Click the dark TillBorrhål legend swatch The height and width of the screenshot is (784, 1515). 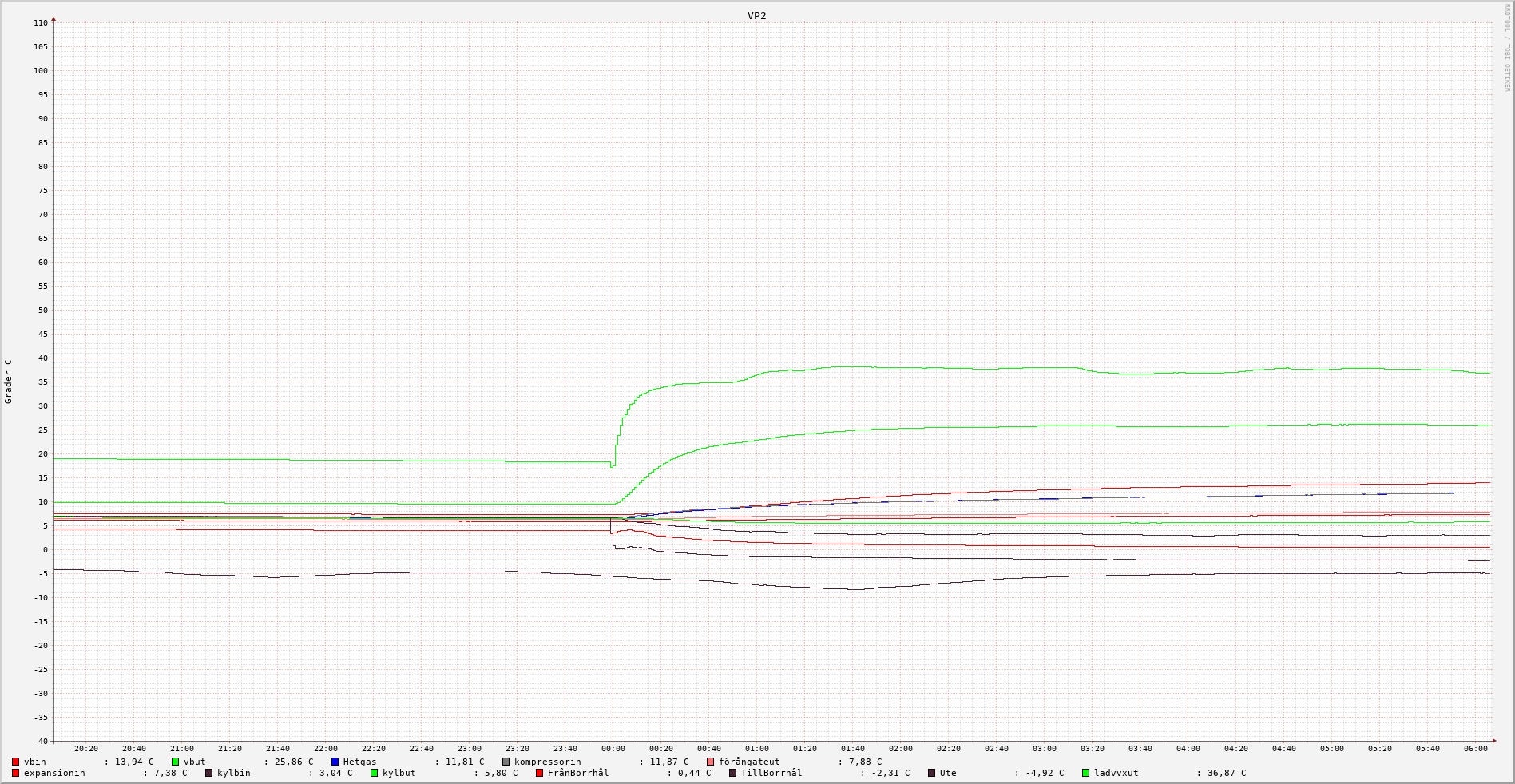pyautogui.click(x=733, y=773)
